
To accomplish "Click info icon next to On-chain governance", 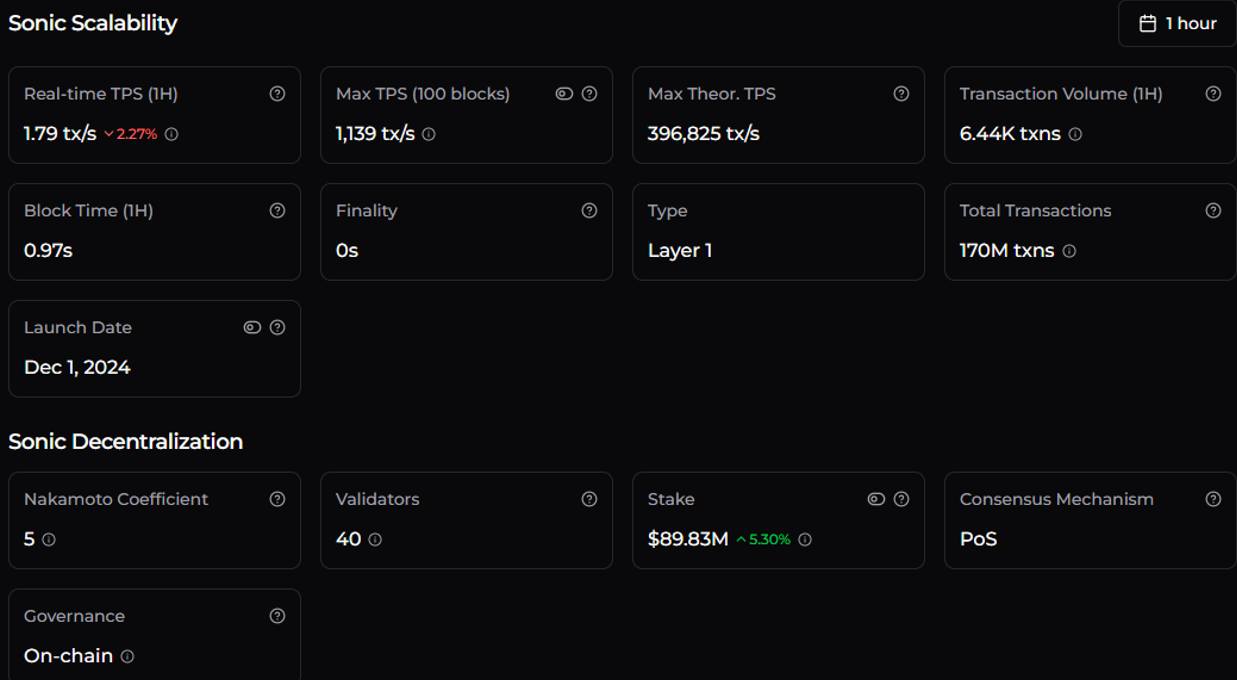I will coord(127,657).
